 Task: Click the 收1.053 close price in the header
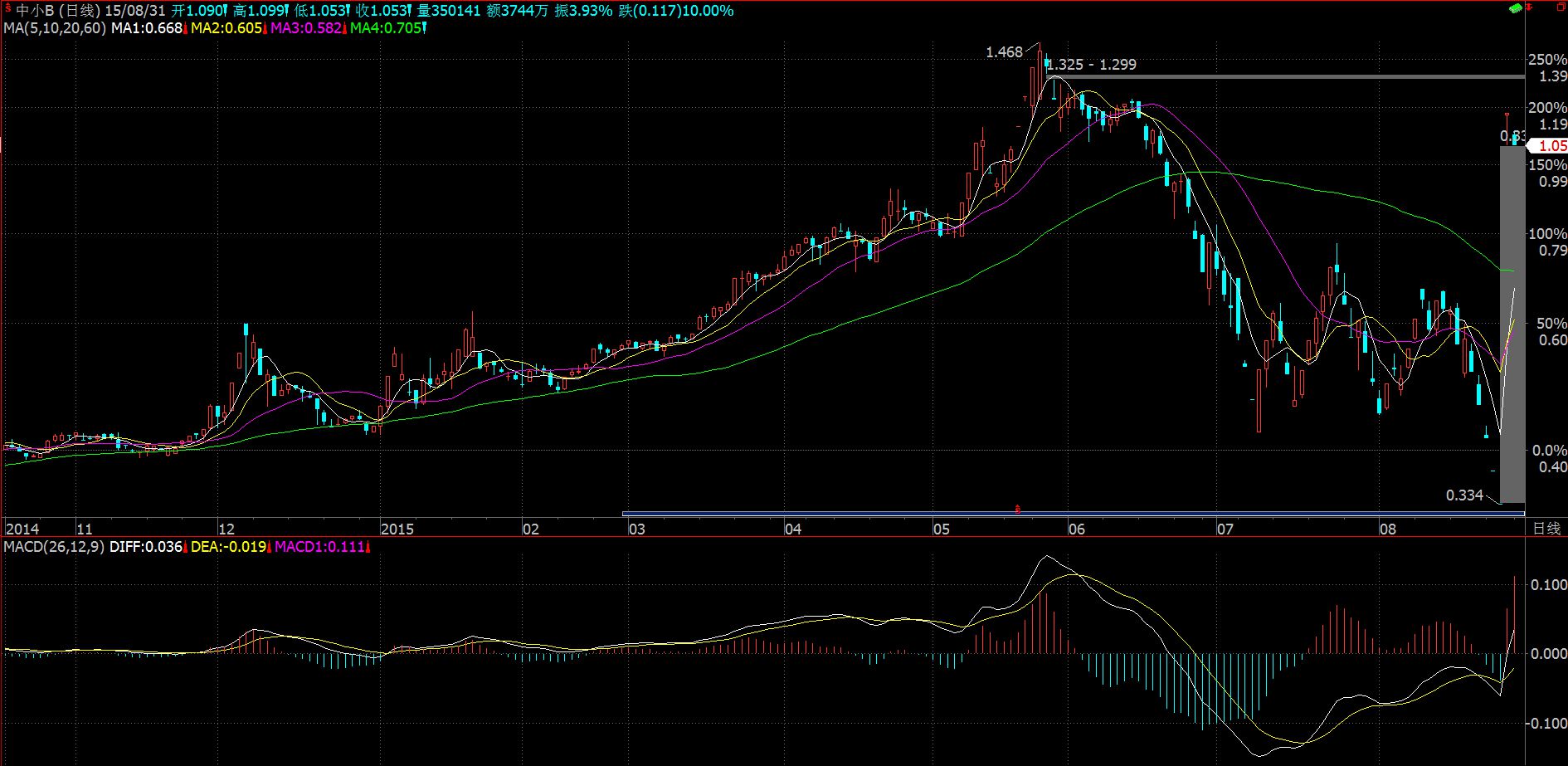point(384,11)
